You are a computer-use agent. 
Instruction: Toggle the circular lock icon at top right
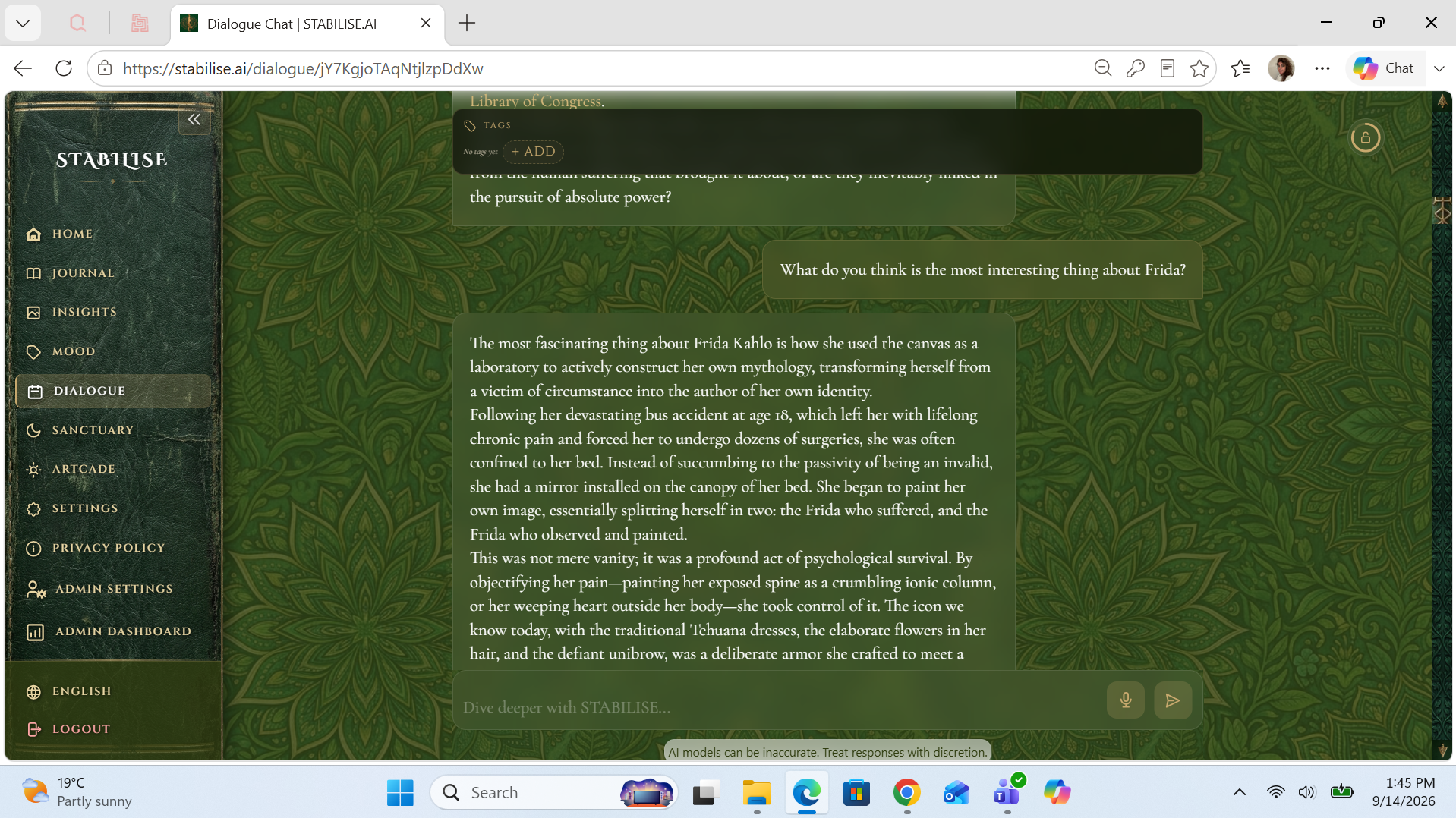1365,138
